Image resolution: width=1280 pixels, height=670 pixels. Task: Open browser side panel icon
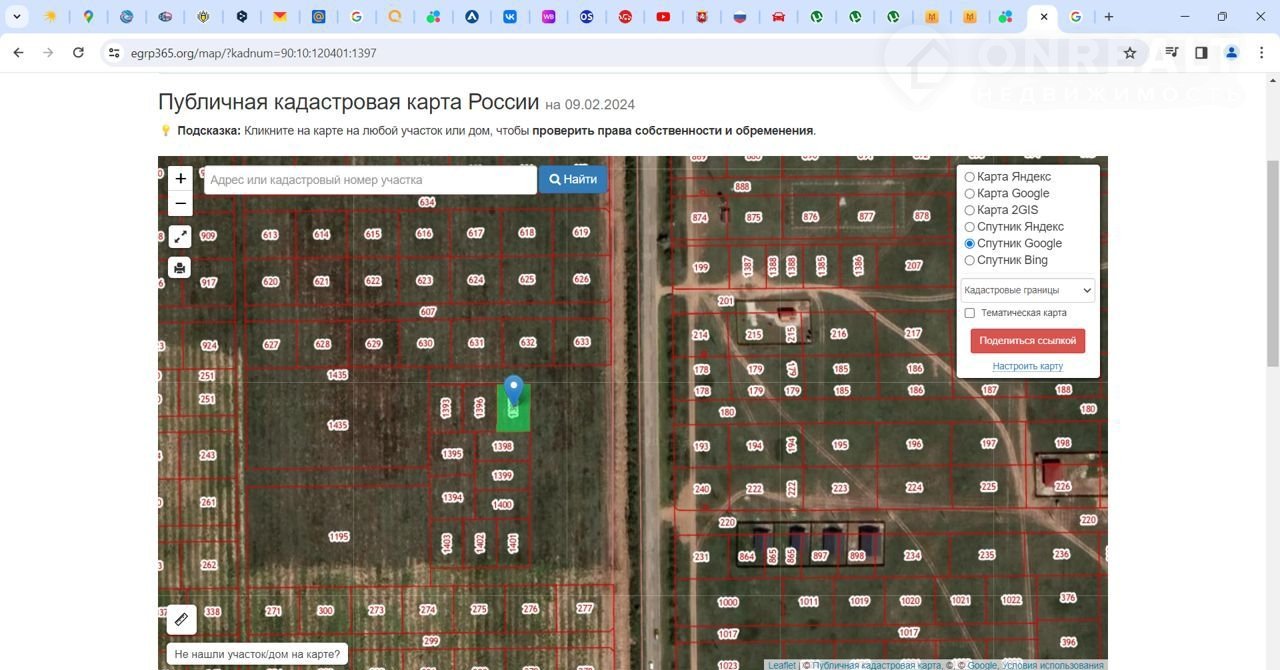click(1201, 53)
